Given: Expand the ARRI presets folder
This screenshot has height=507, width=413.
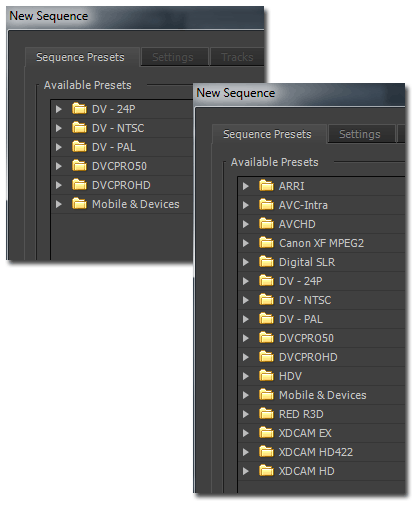Looking at the screenshot, I should pos(246,186).
